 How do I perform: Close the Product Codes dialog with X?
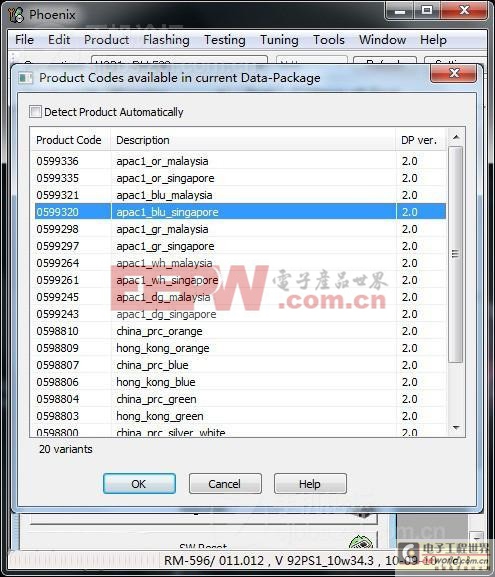(x=454, y=74)
